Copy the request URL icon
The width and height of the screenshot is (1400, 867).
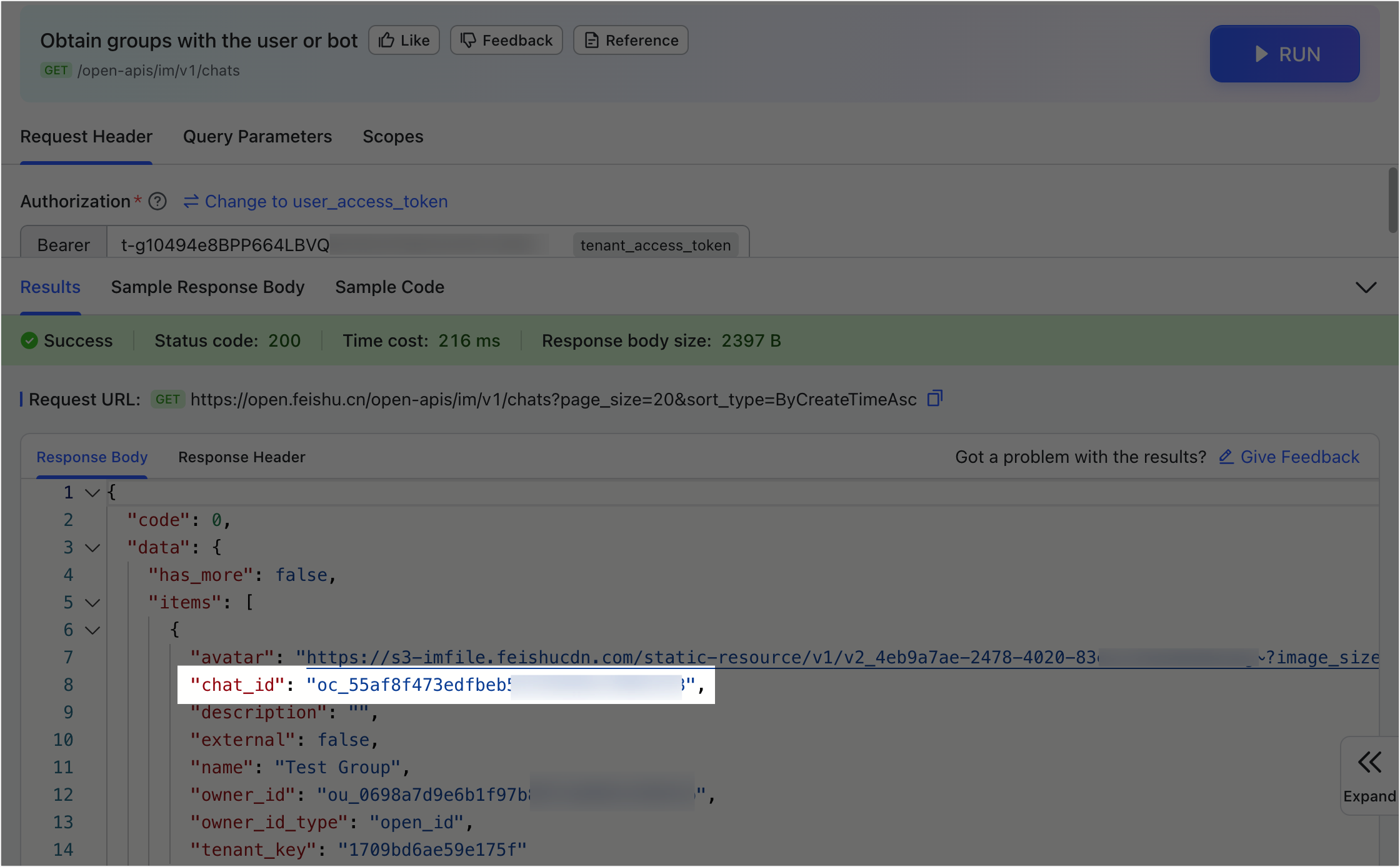[x=935, y=398]
